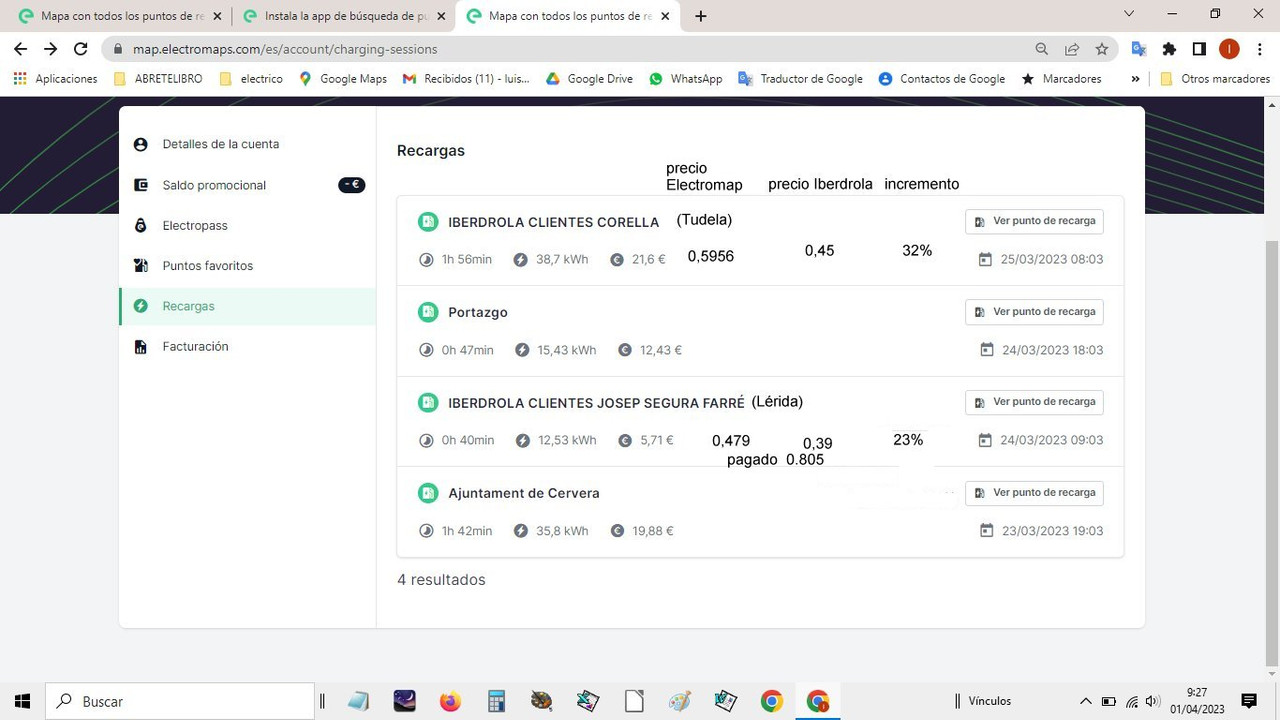The image size is (1280, 720).
Task: Show hidden system tray icons
Action: point(1085,701)
